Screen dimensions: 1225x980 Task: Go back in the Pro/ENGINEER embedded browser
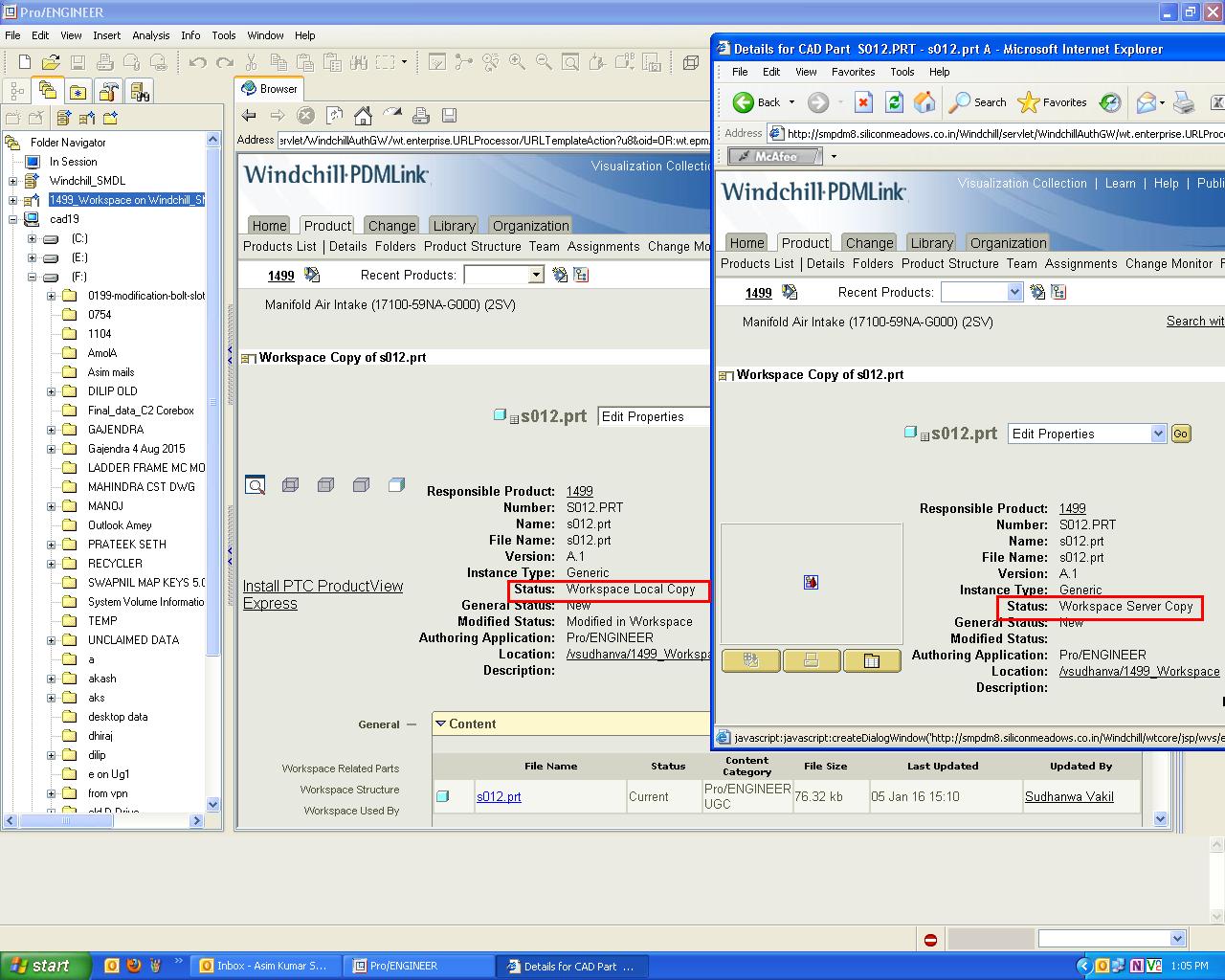(249, 116)
